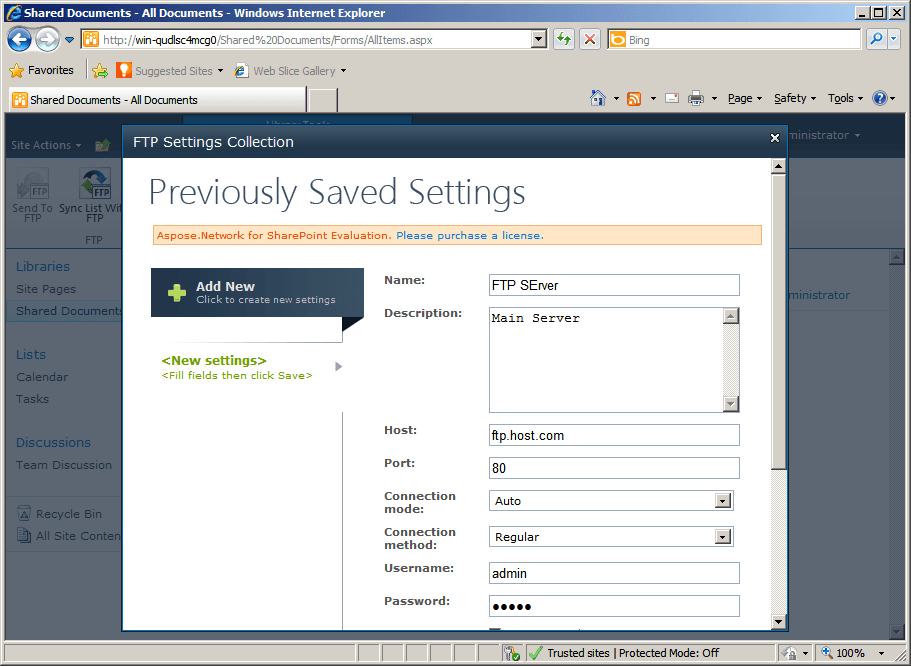Open Favorites star button
Screen dimensions: 911x666
(x=42, y=70)
